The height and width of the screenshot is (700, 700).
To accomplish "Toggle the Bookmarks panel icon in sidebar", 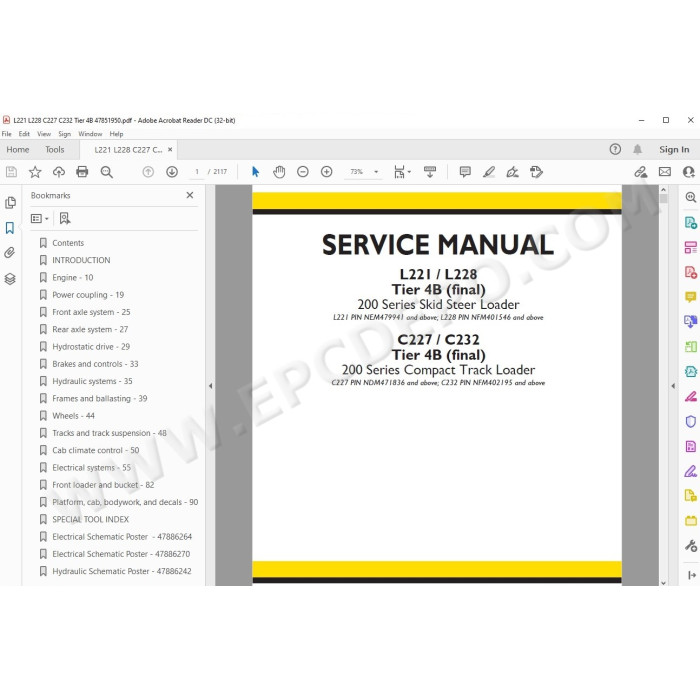I will tap(10, 228).
